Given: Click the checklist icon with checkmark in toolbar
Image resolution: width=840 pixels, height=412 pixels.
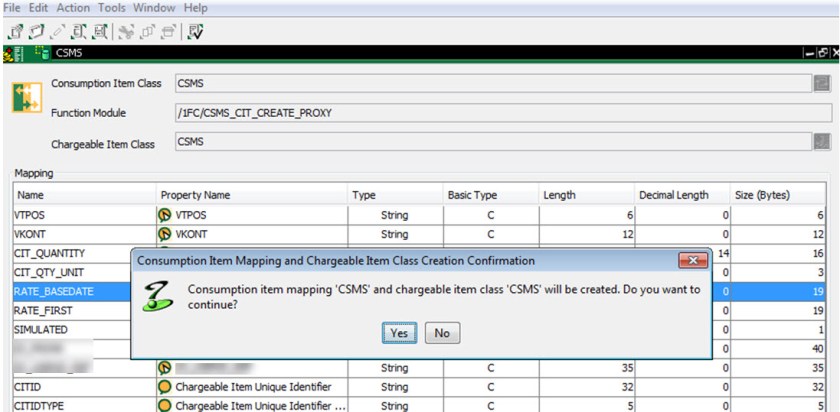Looking at the screenshot, I should pyautogui.click(x=196, y=32).
